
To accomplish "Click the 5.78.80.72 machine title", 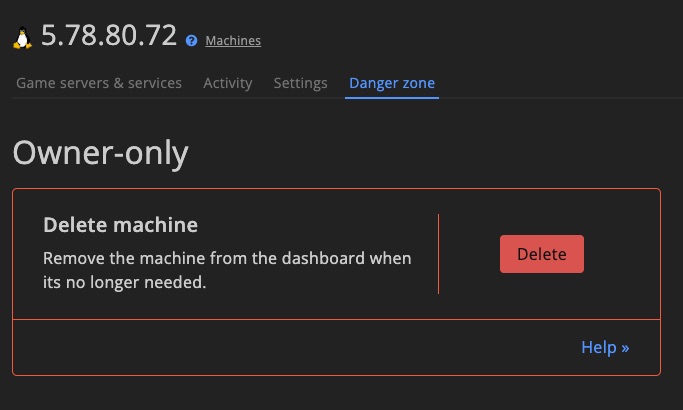I will 109,35.
